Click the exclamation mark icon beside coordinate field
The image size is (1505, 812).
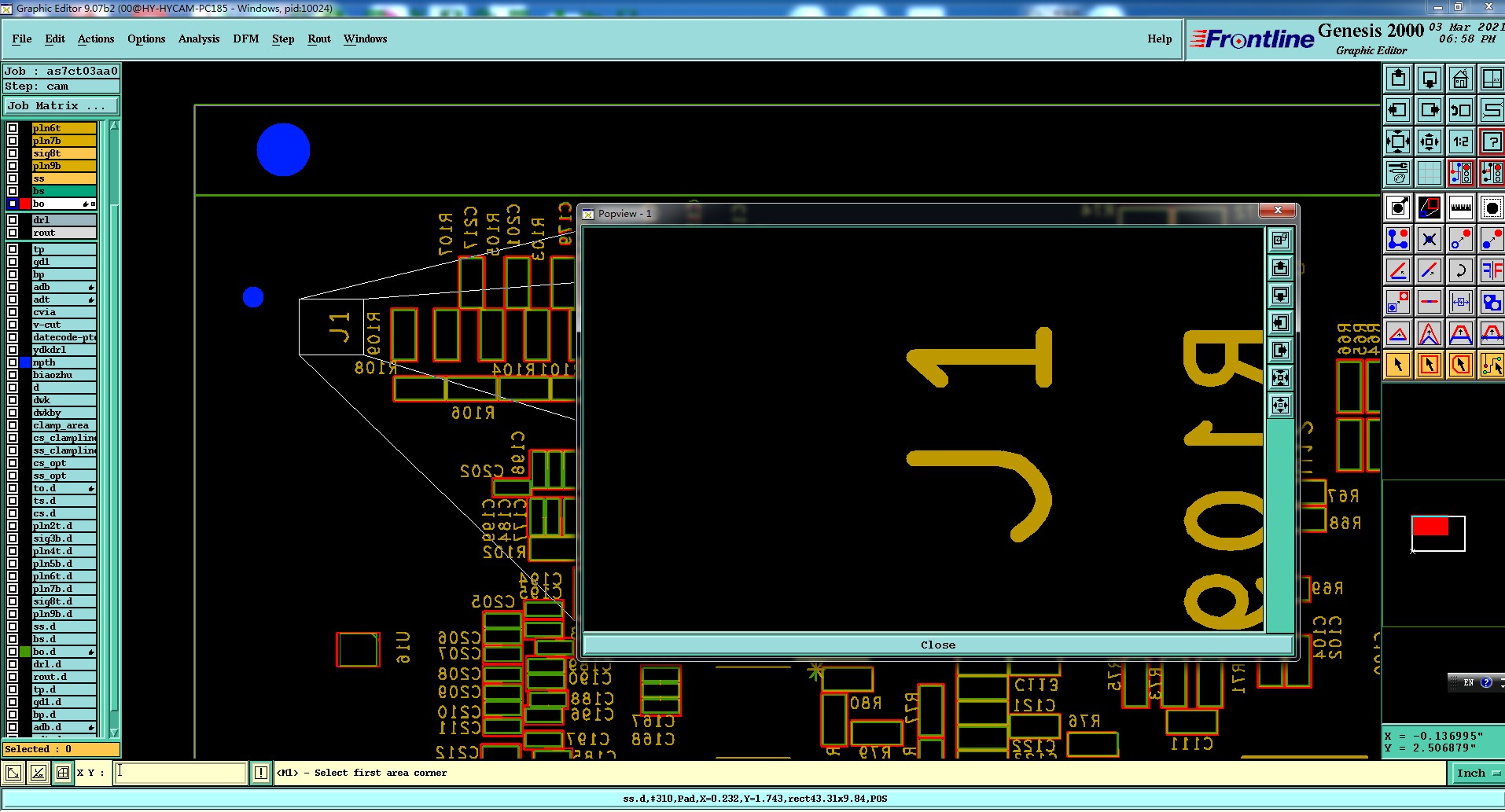(261, 773)
